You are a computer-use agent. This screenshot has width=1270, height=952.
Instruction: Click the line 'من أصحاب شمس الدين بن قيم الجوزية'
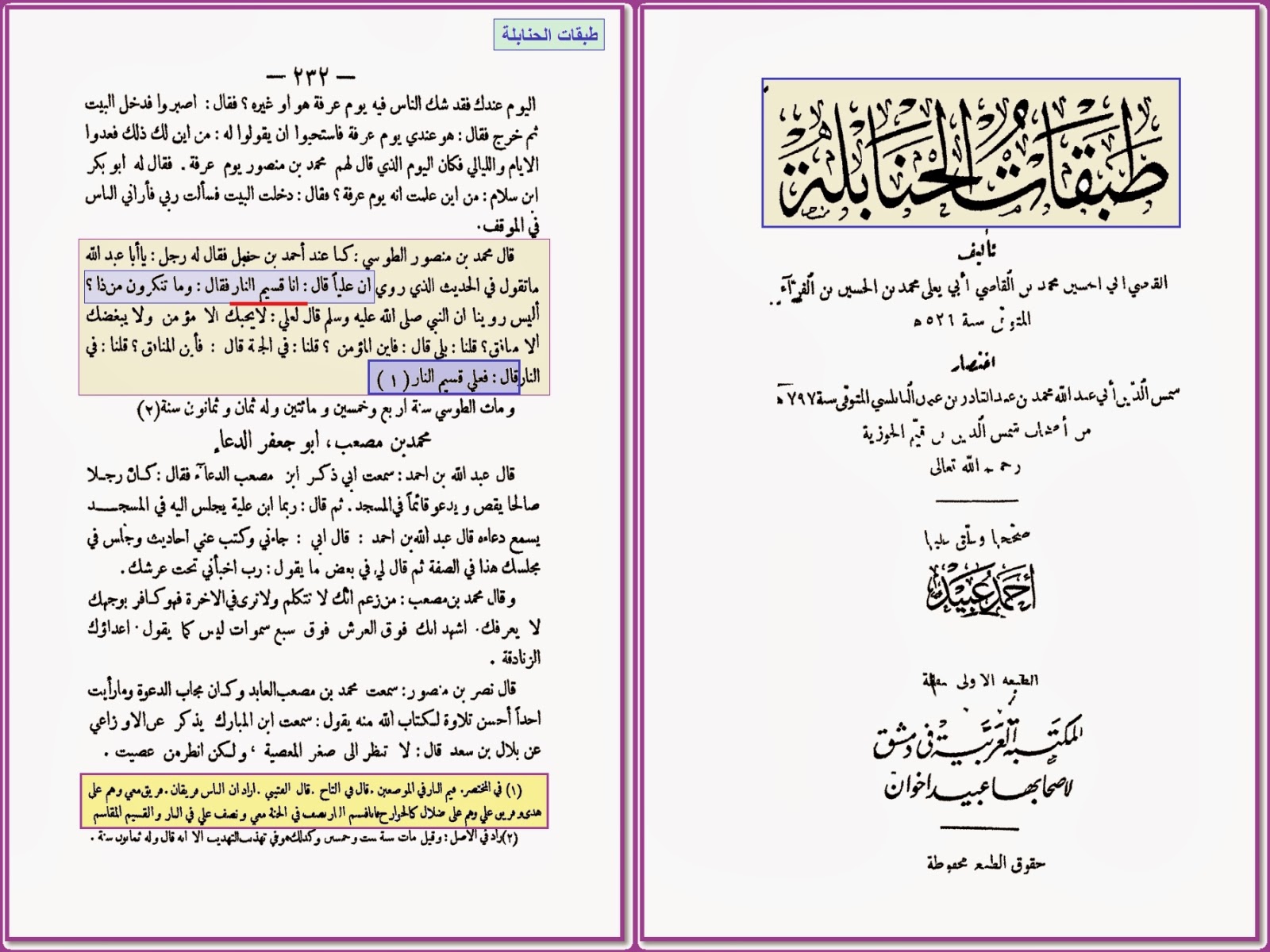point(977,433)
